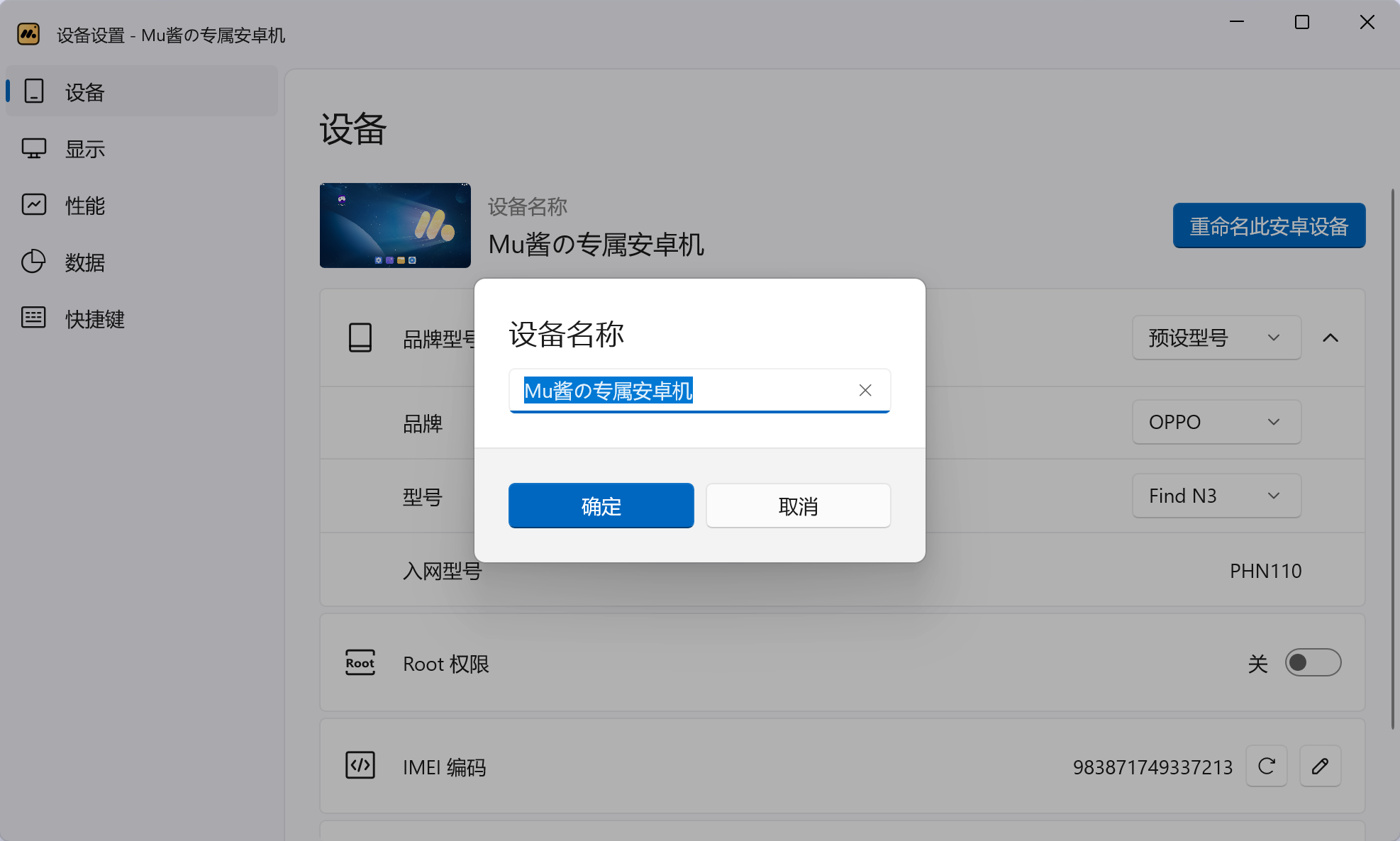Screen dimensions: 1400x841
Task: Open the Find N3 model dropdown
Action: (1216, 496)
